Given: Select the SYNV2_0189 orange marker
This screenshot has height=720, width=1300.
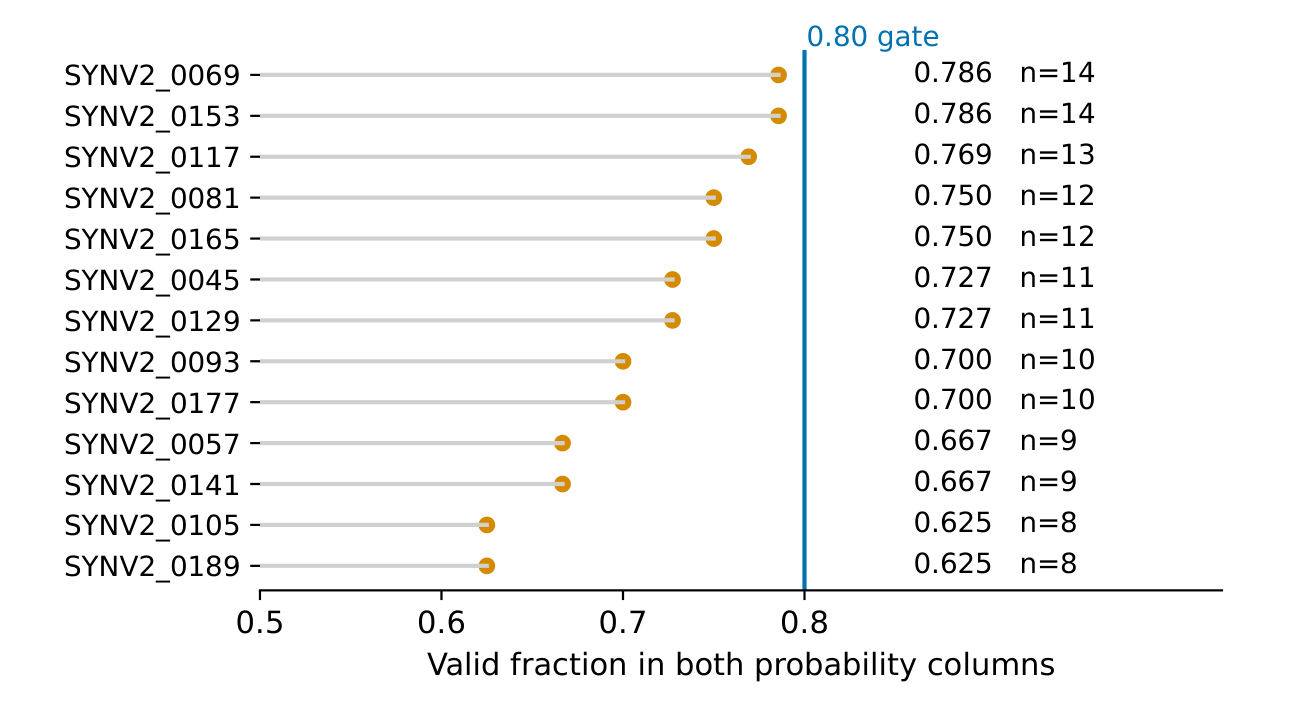Looking at the screenshot, I should [486, 566].
